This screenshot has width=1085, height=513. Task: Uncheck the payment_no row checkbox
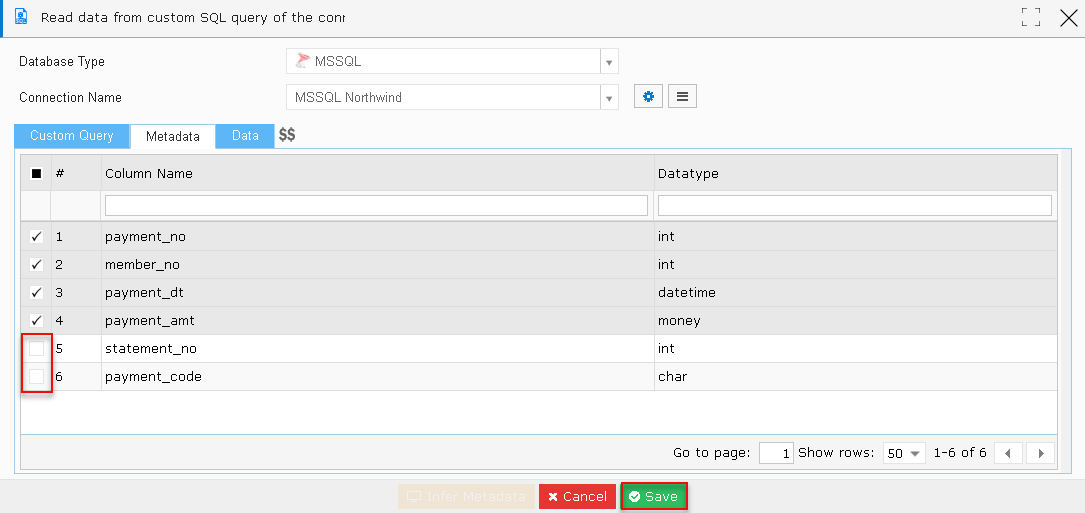tap(37, 237)
